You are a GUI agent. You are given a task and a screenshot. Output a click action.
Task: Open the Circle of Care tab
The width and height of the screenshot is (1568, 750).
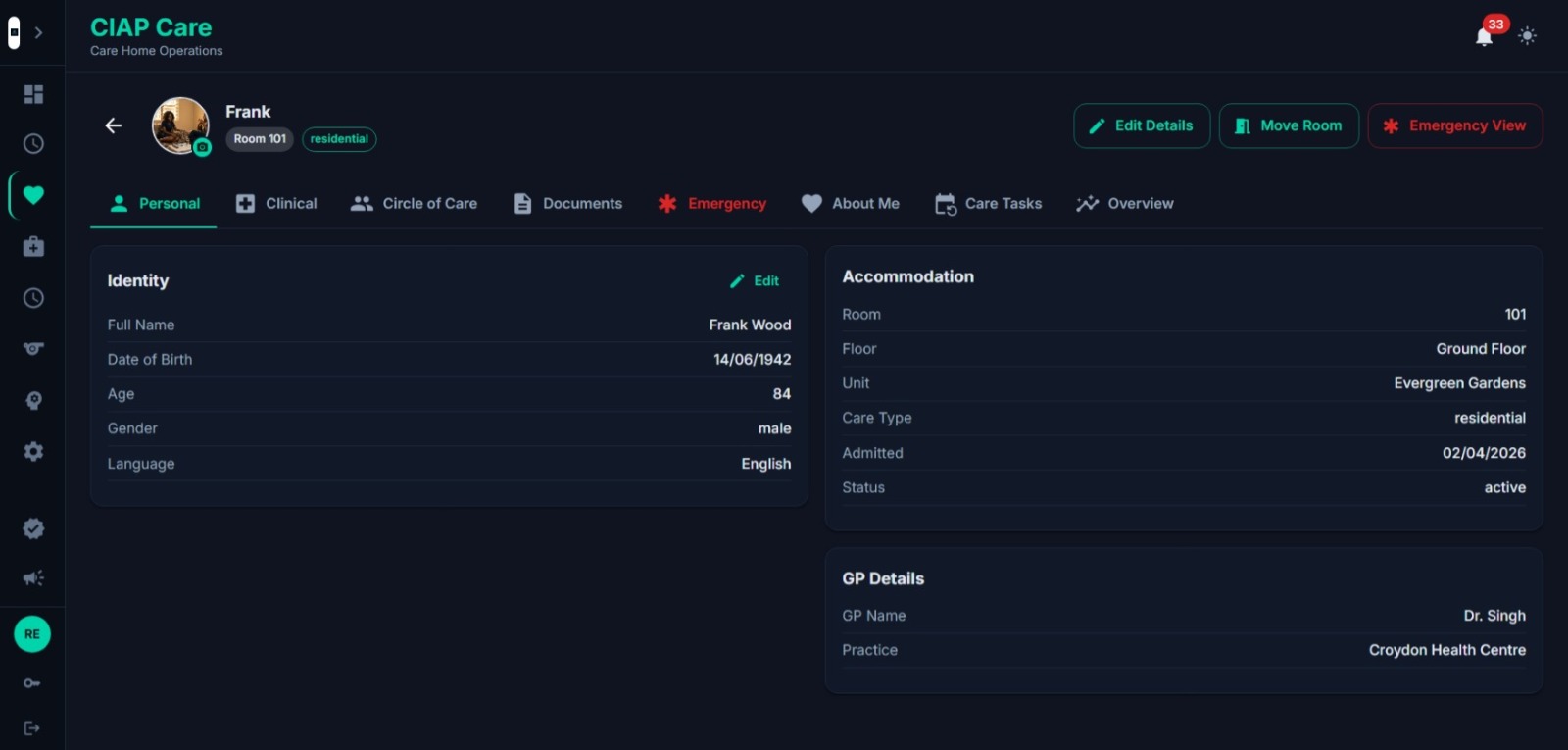point(414,204)
